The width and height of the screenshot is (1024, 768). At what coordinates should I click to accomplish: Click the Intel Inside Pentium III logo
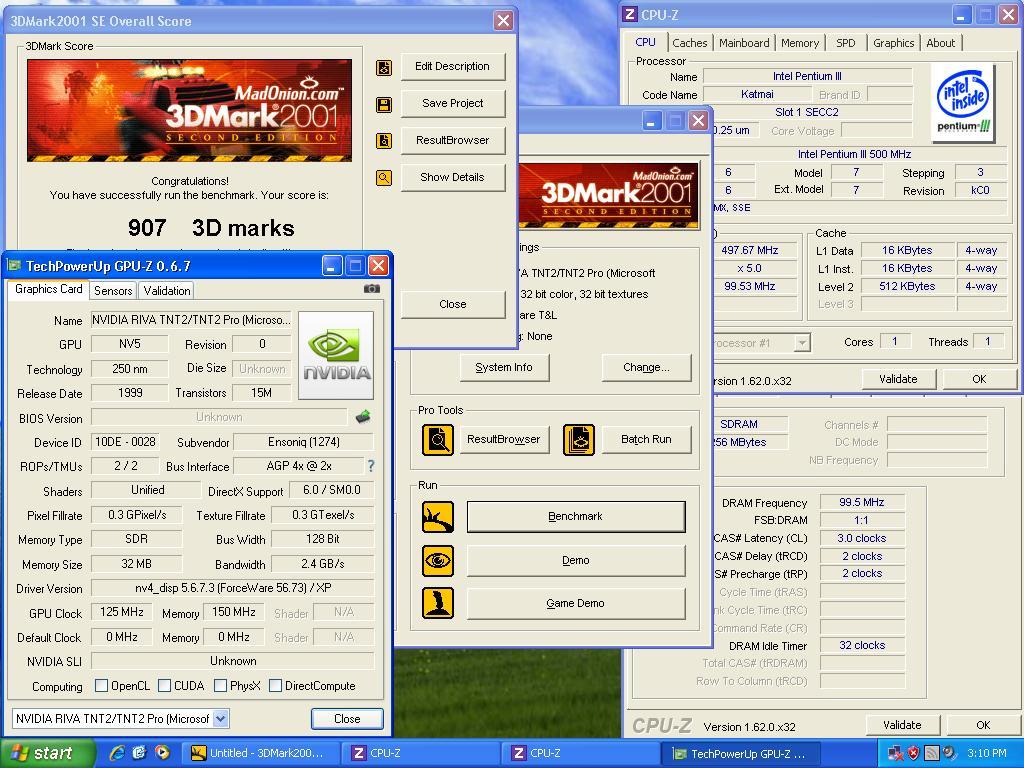963,103
